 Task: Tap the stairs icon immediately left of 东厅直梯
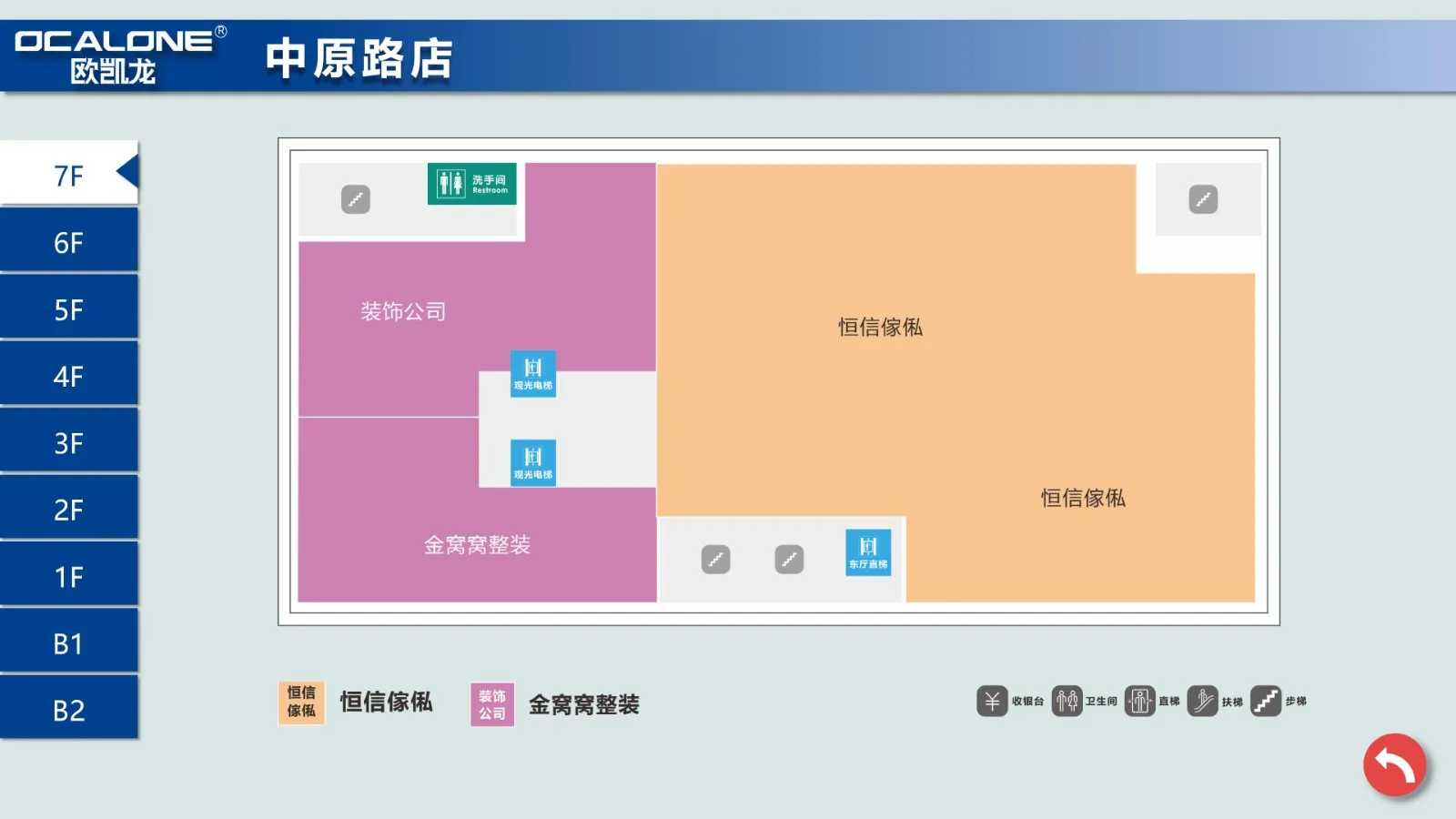789,560
